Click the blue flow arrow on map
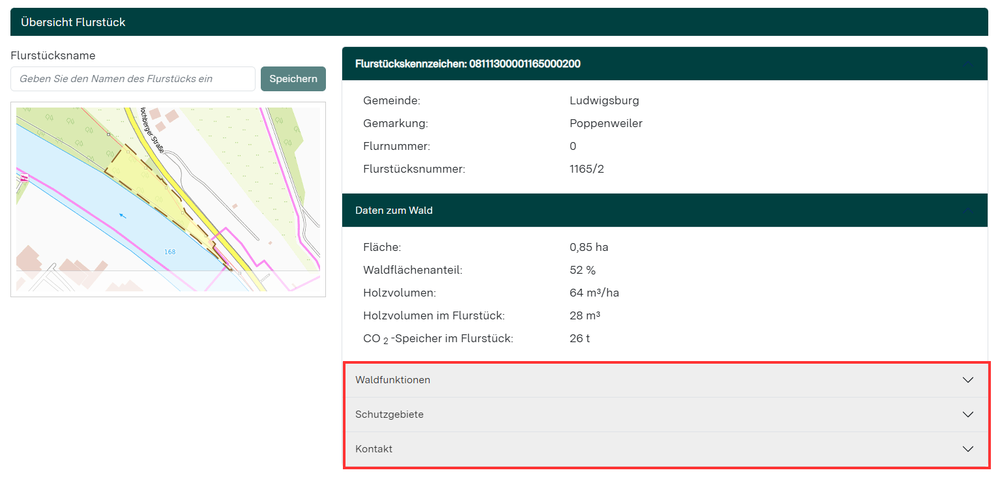The height and width of the screenshot is (481, 1000). pyautogui.click(x=122, y=216)
